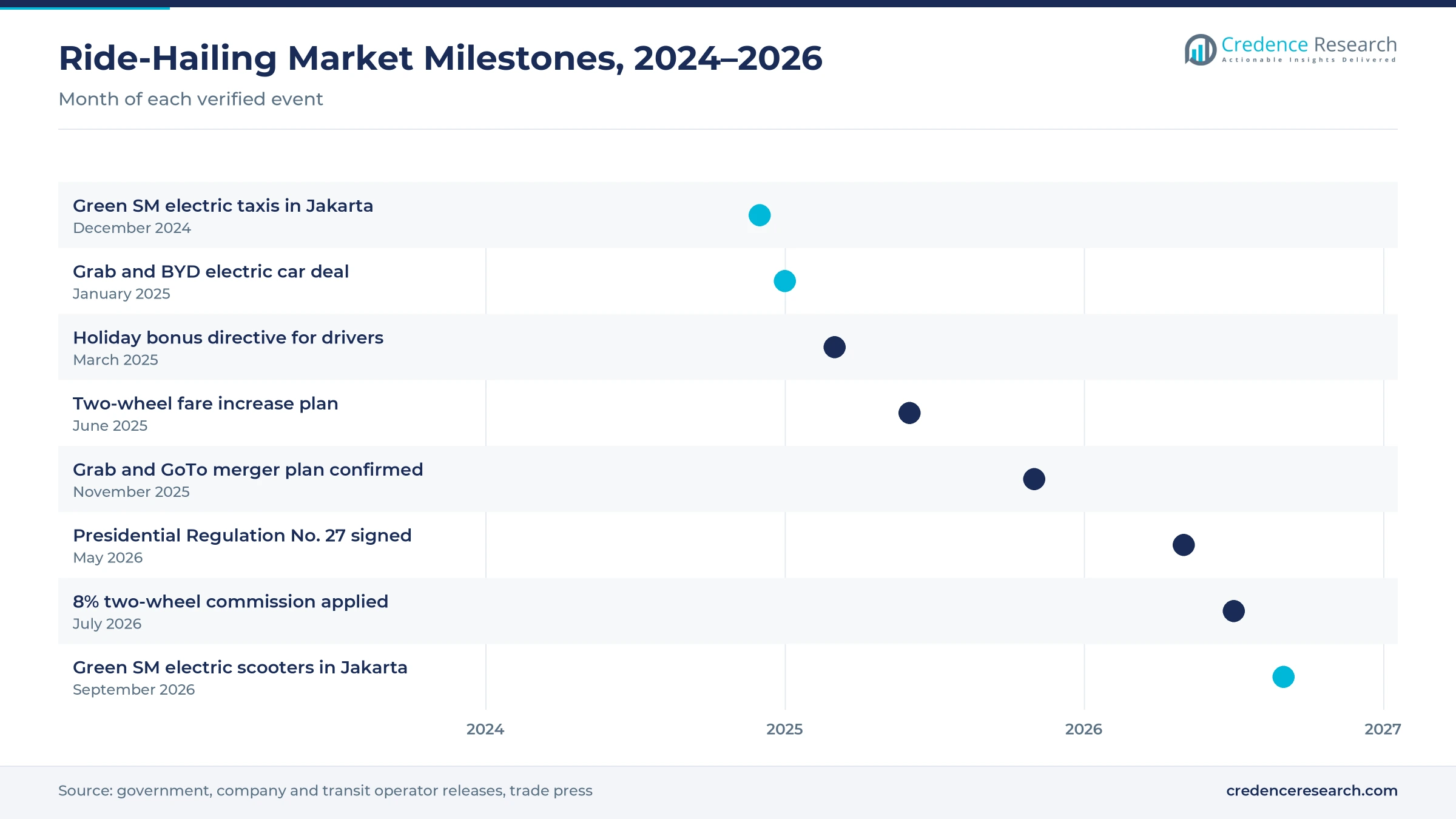Click 'Actionable Insights Delivered' tagline
The image size is (1456, 819).
(1309, 60)
